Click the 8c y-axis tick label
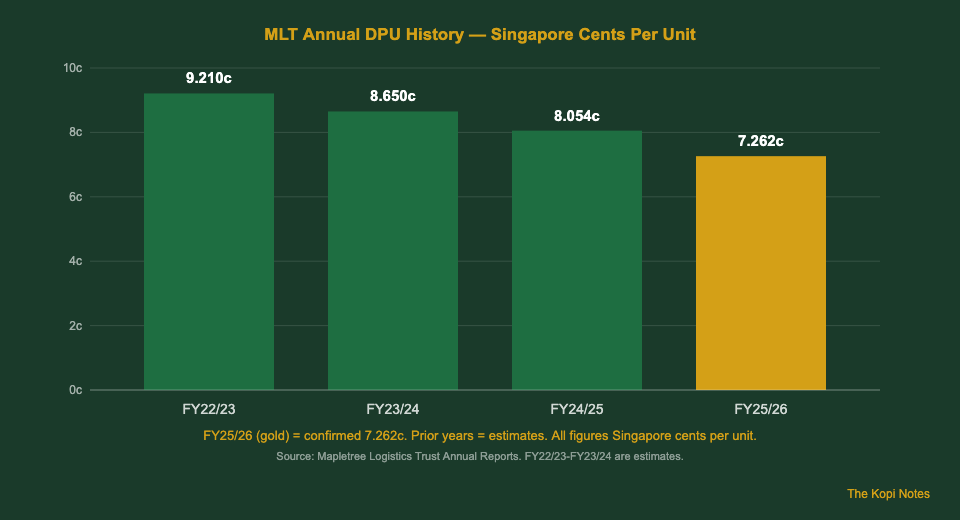Image resolution: width=960 pixels, height=520 pixels. pos(75,132)
